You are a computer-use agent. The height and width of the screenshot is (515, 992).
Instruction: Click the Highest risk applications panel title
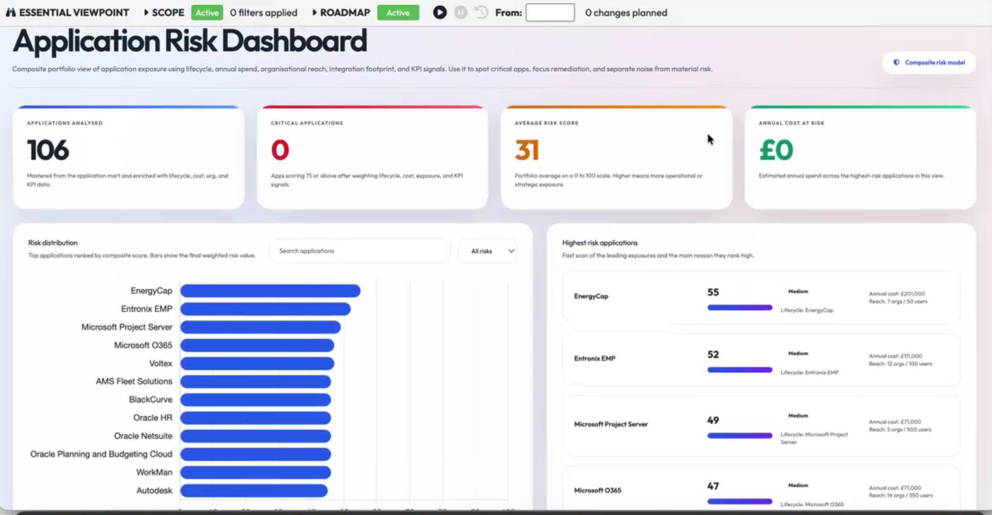(x=600, y=243)
